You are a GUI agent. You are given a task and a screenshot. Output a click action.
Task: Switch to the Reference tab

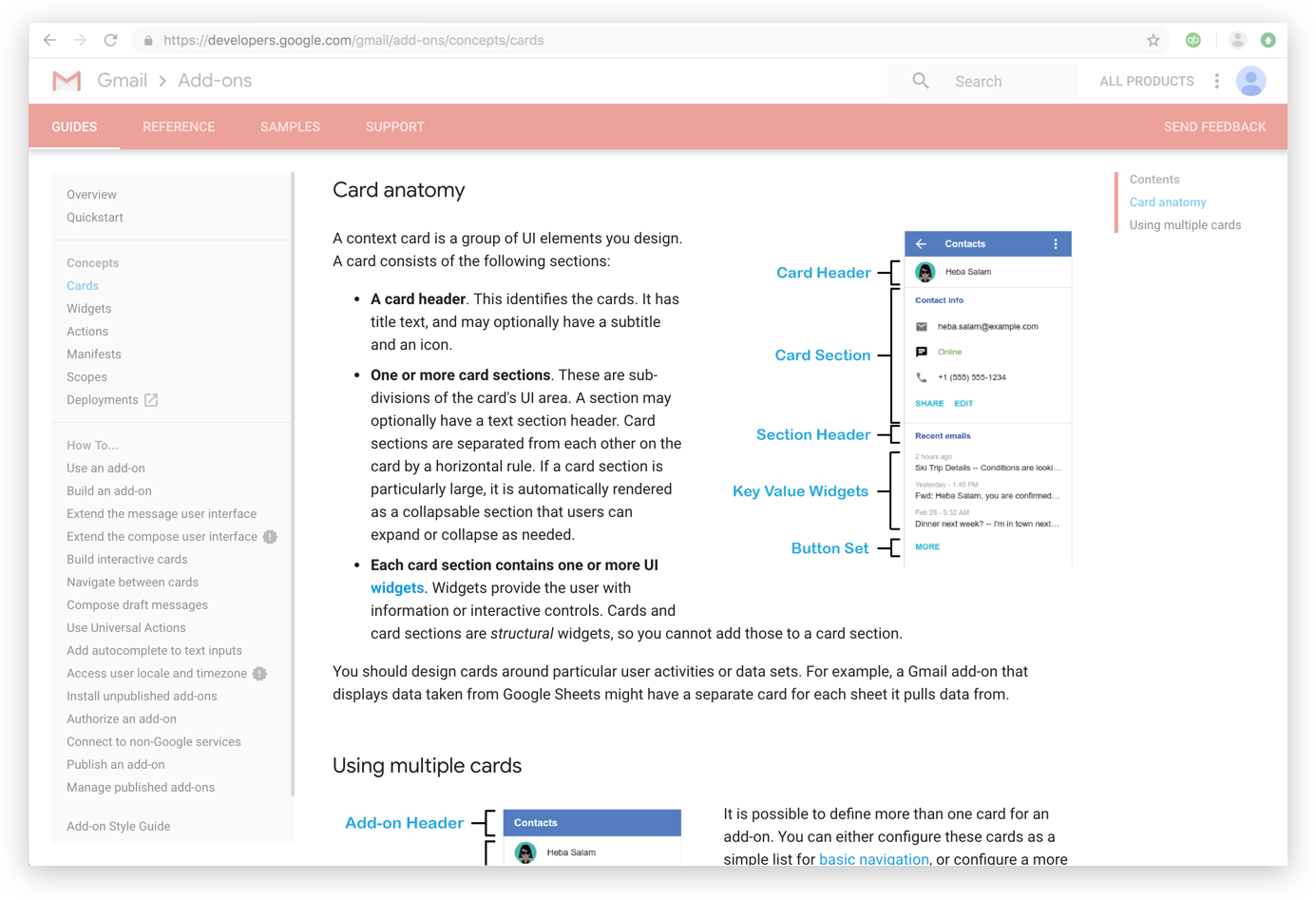pos(179,126)
